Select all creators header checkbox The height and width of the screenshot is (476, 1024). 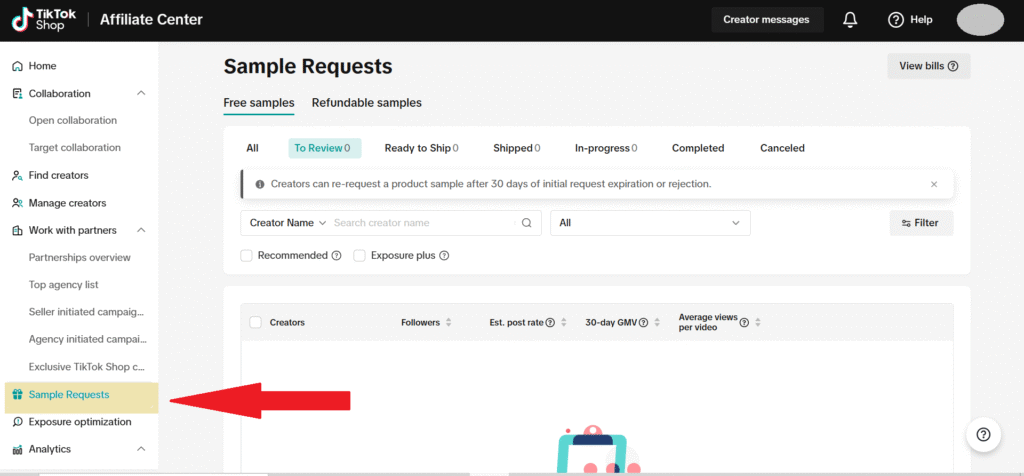click(255, 323)
